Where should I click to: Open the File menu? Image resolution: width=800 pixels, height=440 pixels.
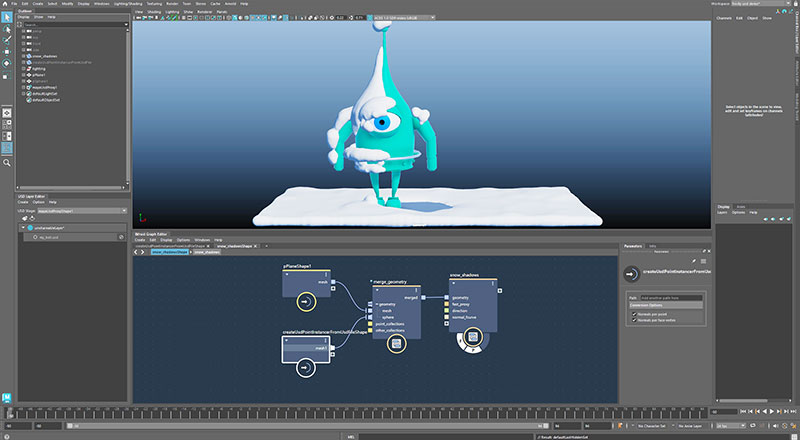(14, 4)
